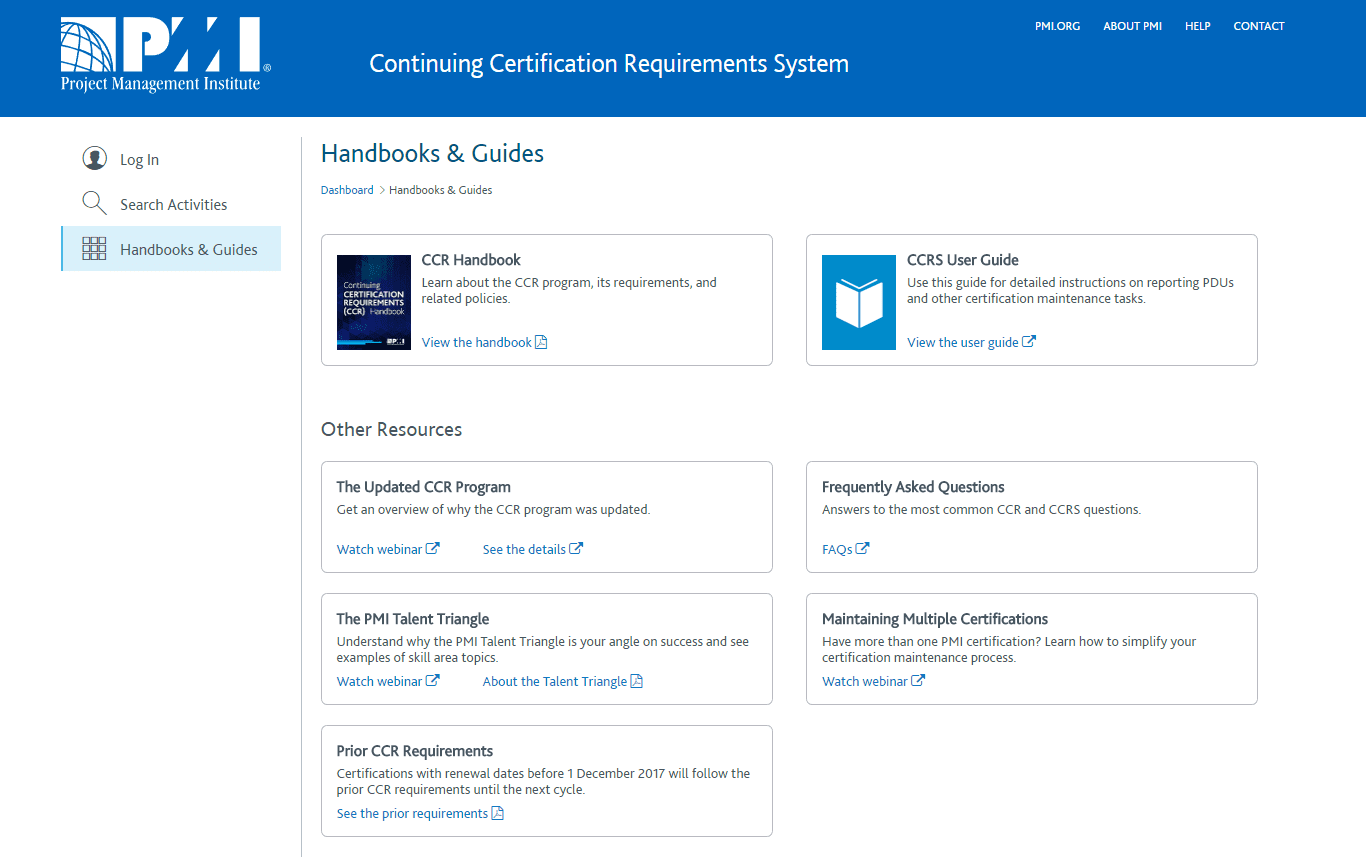Select Handbooks & Guides in the sidebar
Screen dimensions: 1366x857
coord(171,249)
